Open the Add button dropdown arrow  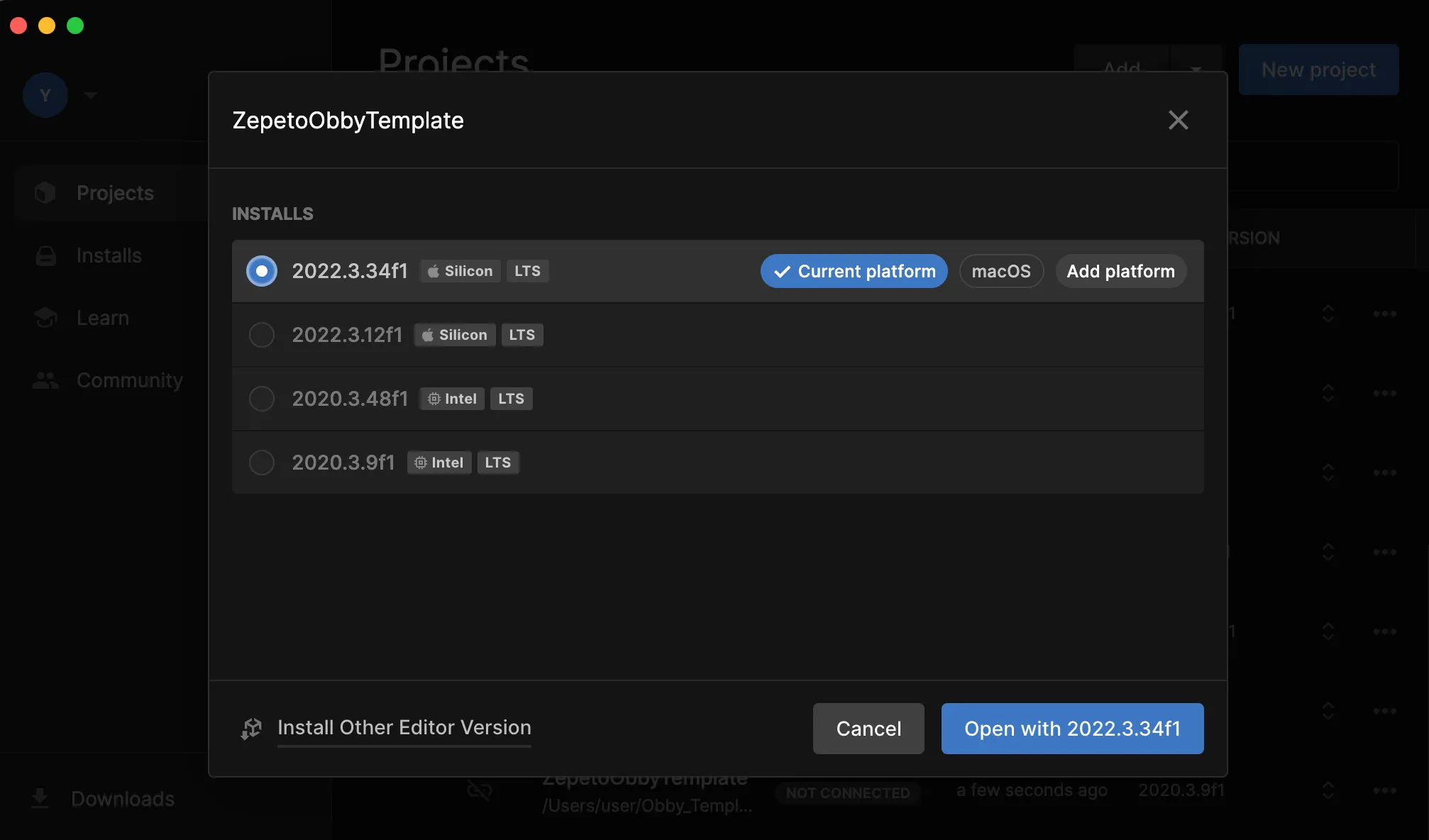click(x=1196, y=70)
